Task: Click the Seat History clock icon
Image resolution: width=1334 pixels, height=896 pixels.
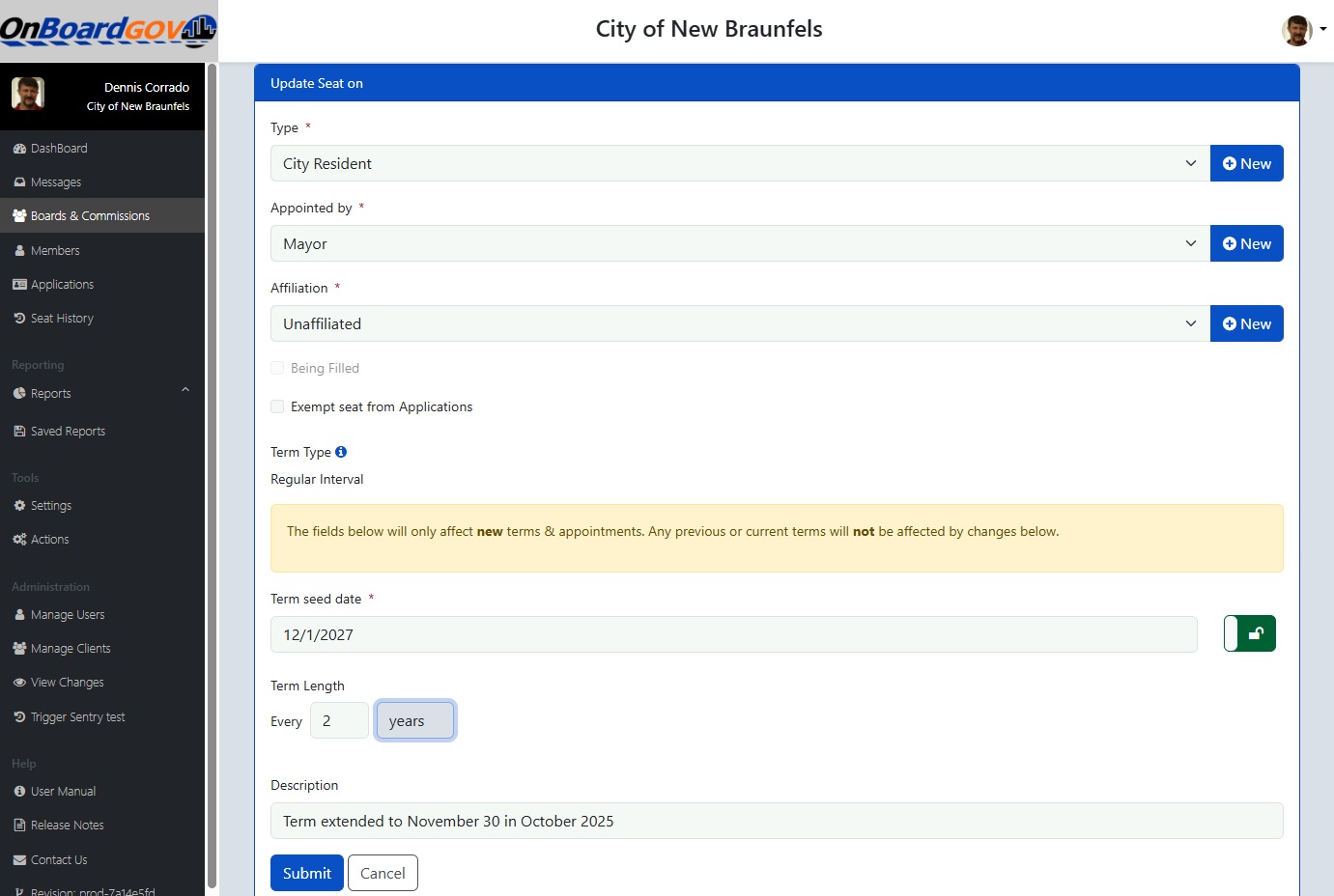Action: (x=19, y=319)
